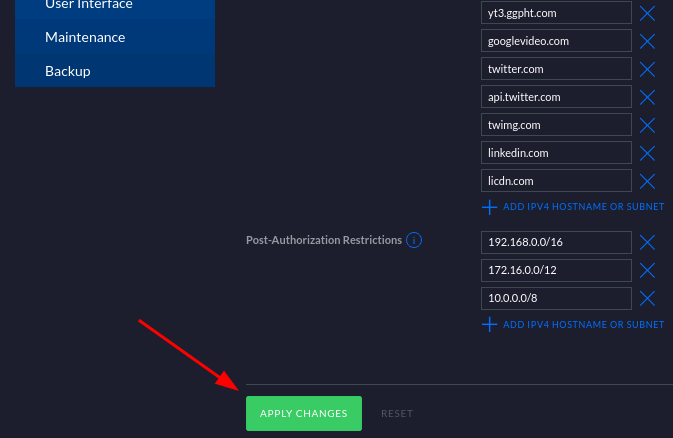The width and height of the screenshot is (673, 438).
Task: Edit the twitter.com hostname field
Action: pos(555,69)
